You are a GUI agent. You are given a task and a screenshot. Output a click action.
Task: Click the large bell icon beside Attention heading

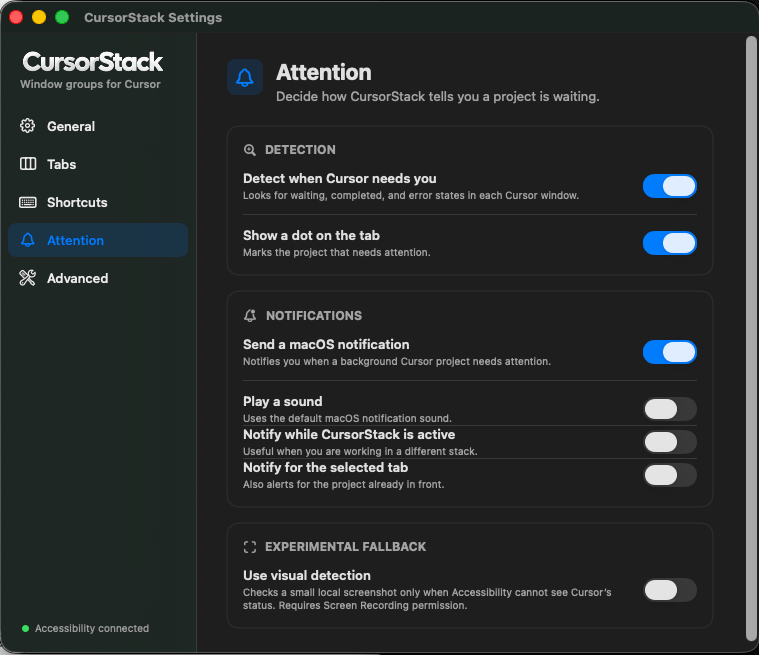click(x=245, y=77)
